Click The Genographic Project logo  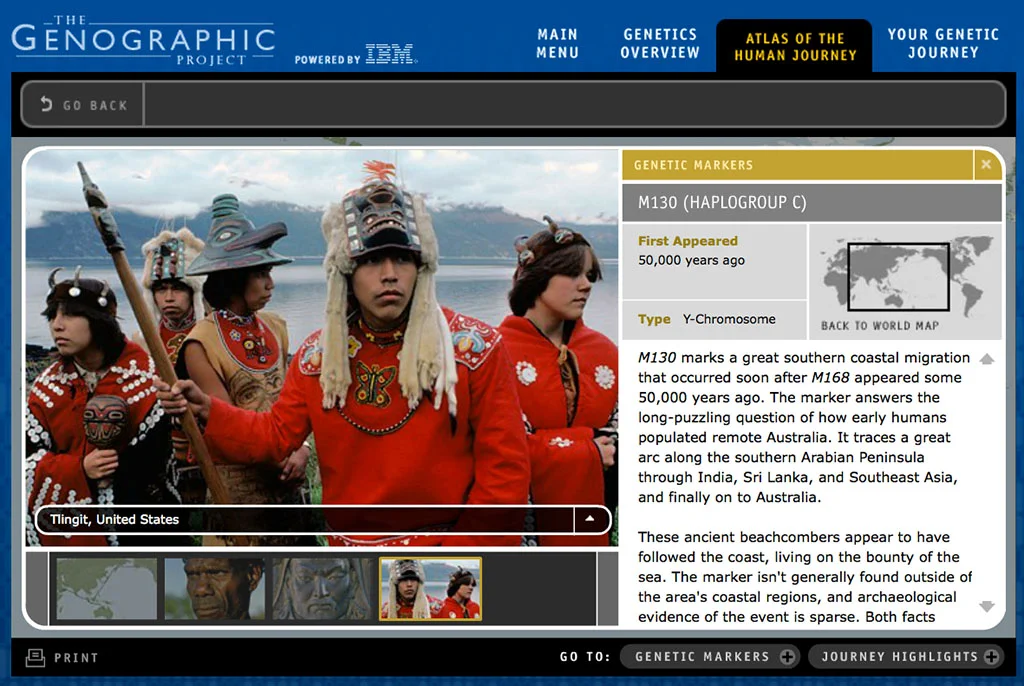coord(143,41)
